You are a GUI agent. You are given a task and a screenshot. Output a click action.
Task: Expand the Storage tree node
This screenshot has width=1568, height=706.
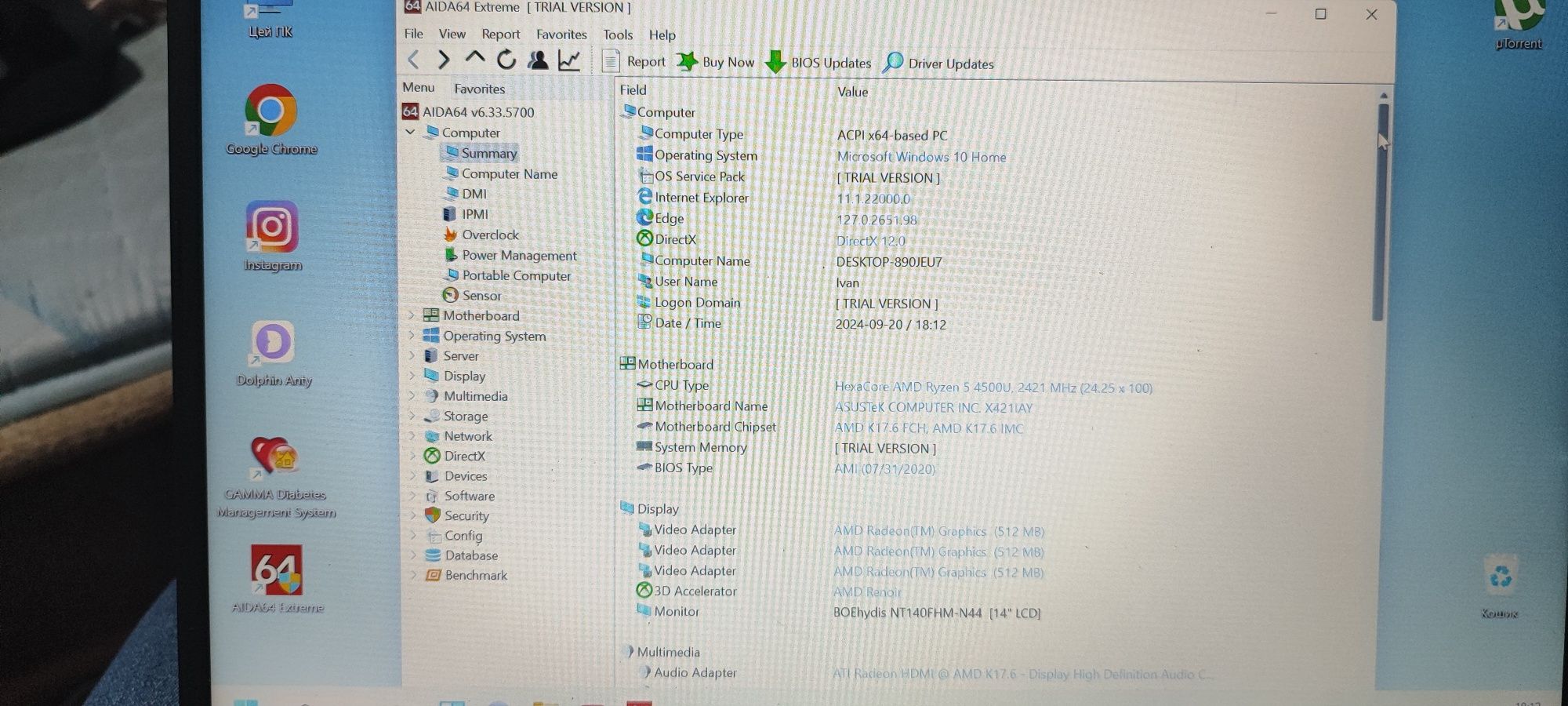(x=412, y=416)
